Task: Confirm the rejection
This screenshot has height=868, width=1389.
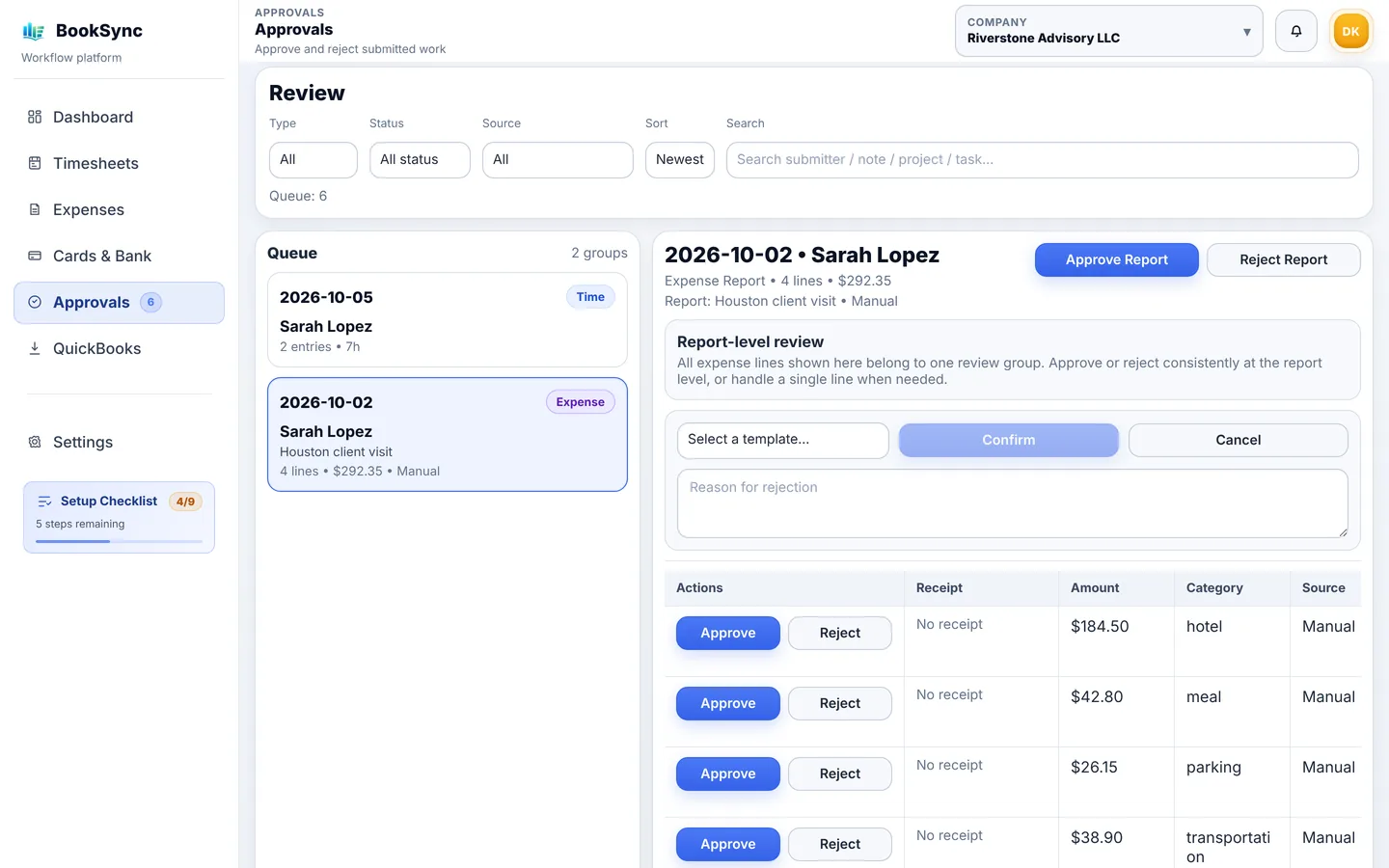Action: pyautogui.click(x=1009, y=440)
